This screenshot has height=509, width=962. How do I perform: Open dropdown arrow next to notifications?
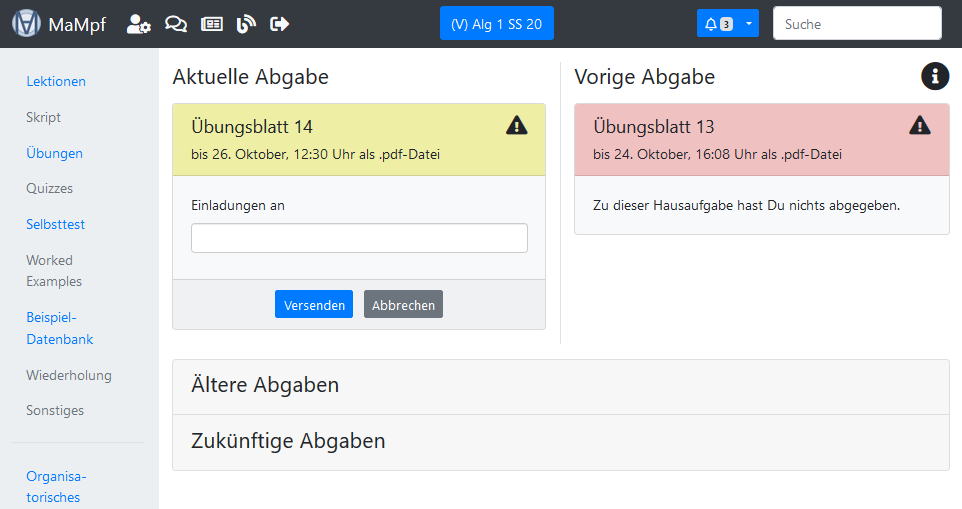(x=749, y=24)
